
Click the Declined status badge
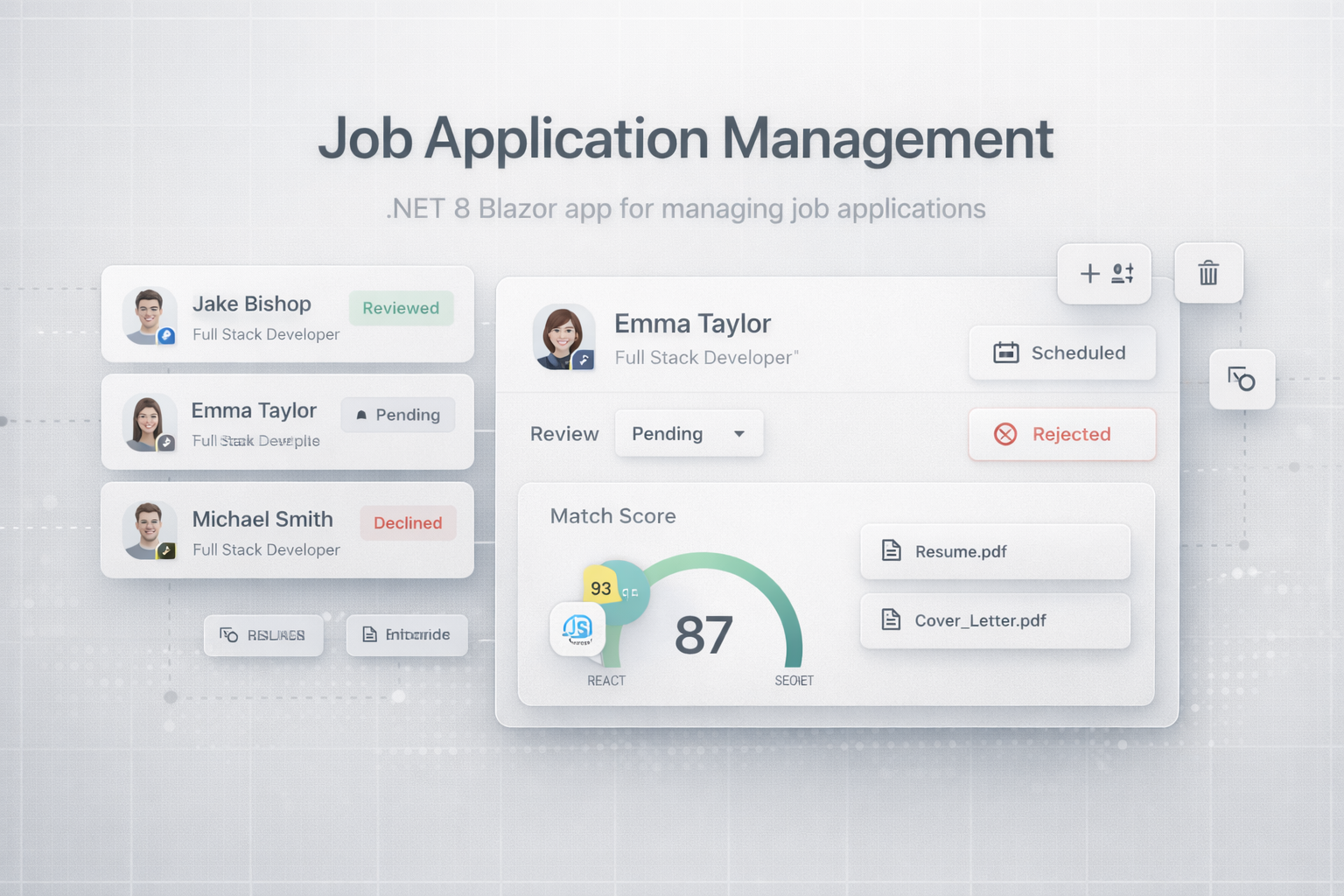pyautogui.click(x=408, y=523)
